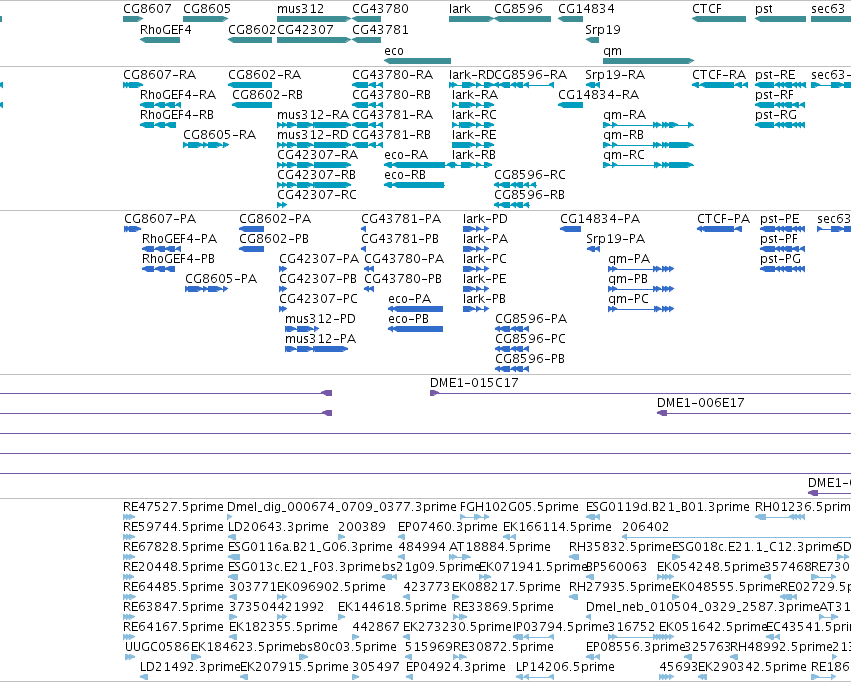Click protein eco-PB
This screenshot has width=851, height=682.
415,329
